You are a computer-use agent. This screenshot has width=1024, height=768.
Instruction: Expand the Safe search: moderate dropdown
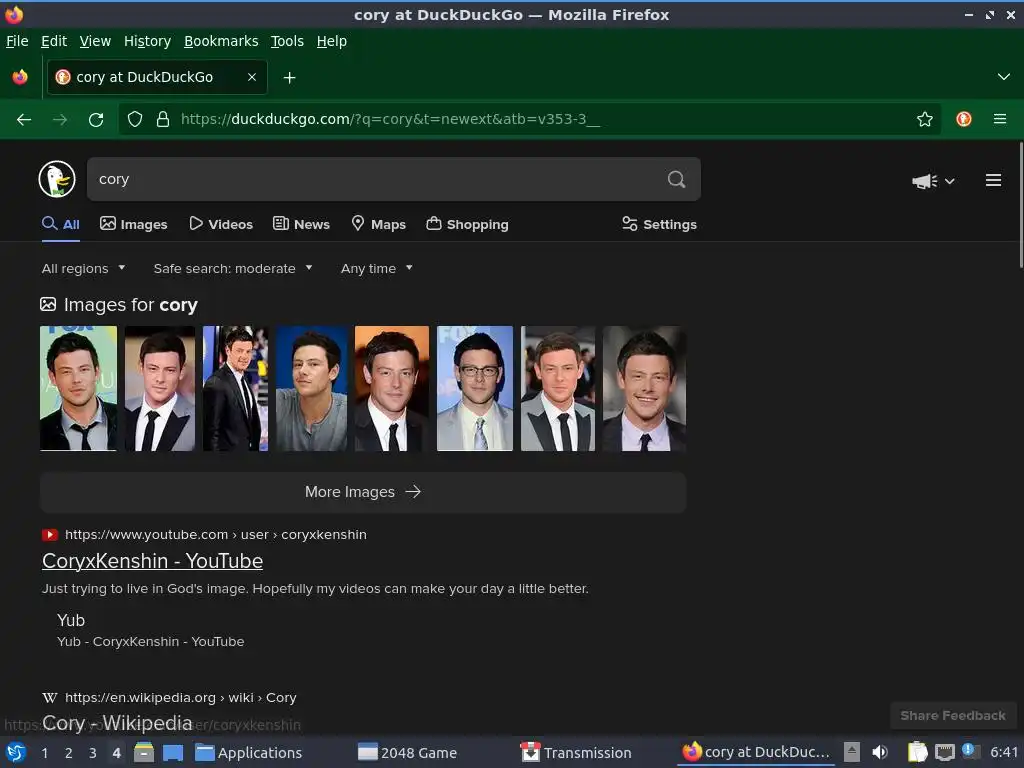pyautogui.click(x=233, y=268)
